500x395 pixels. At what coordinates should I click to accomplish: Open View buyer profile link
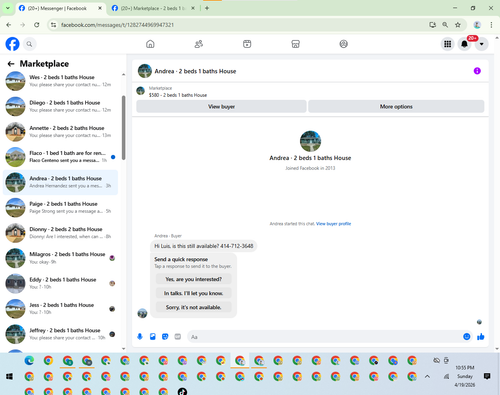point(333,224)
